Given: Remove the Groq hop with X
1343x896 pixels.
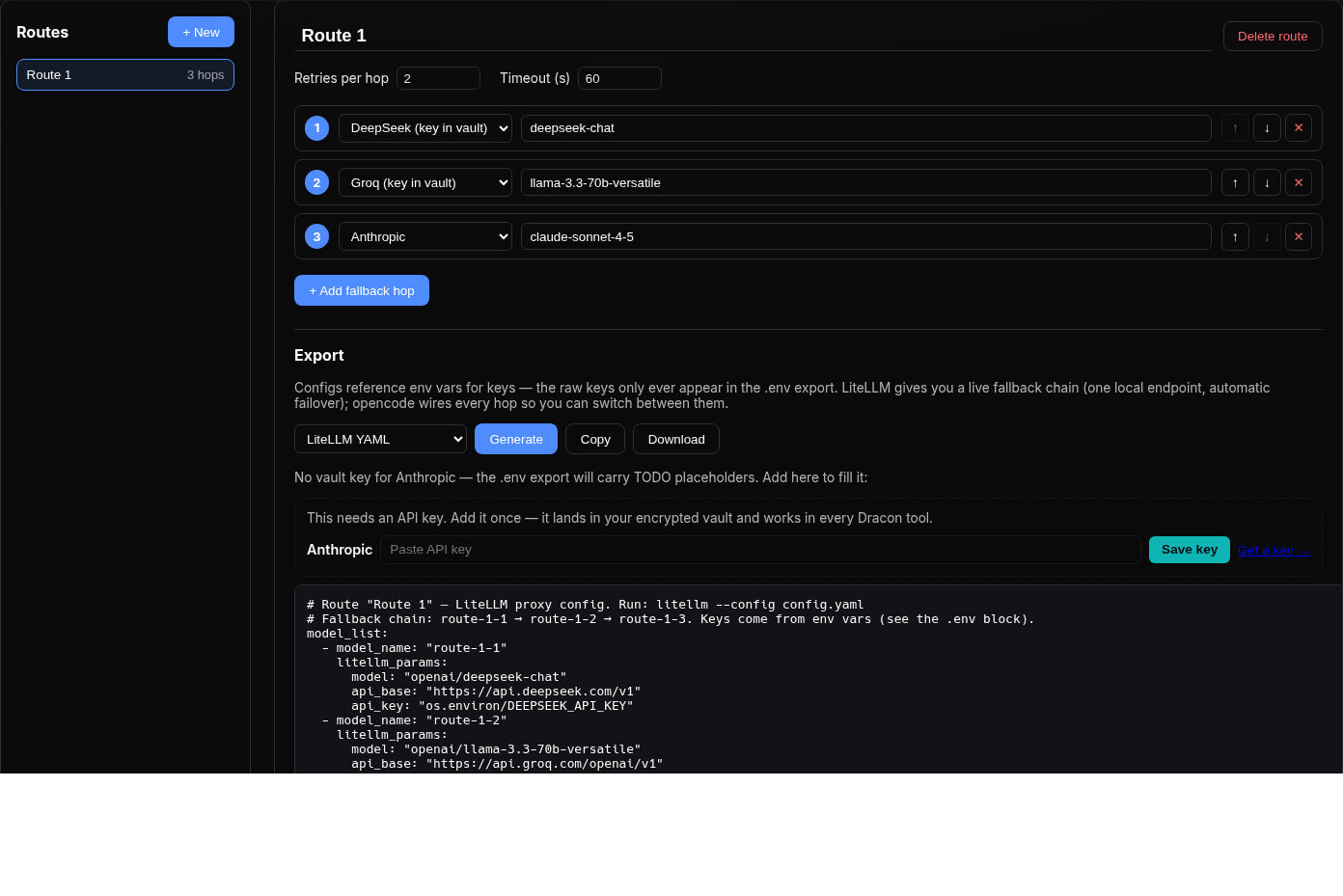Looking at the screenshot, I should click(x=1299, y=182).
